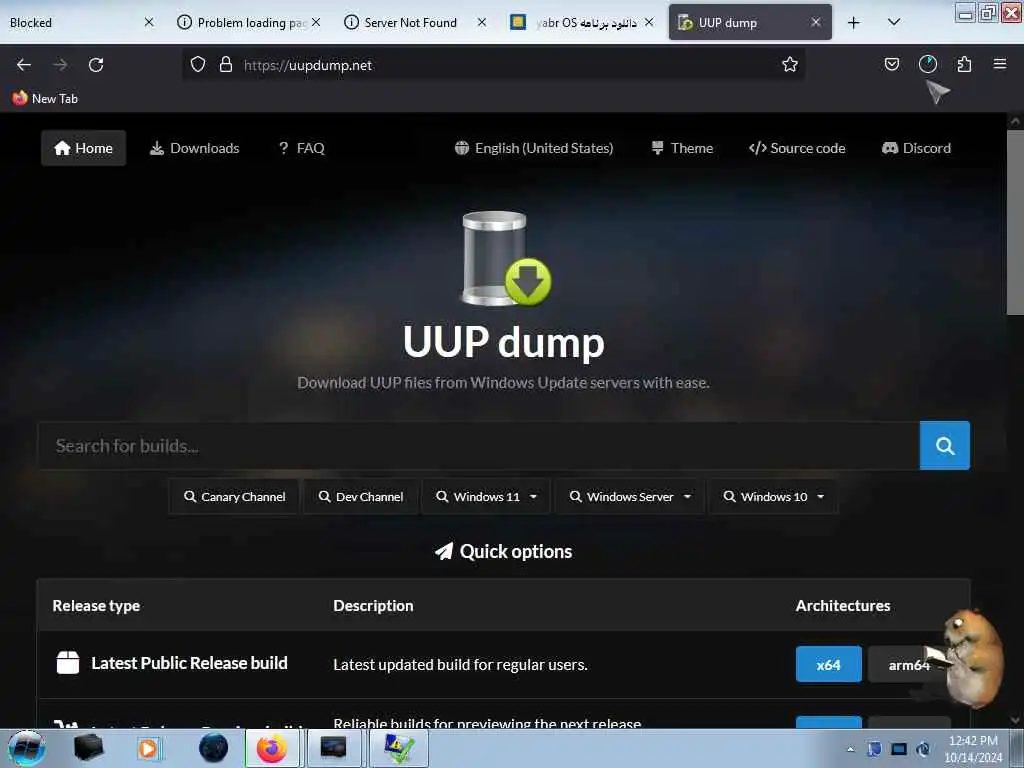This screenshot has width=1024, height=768.
Task: Open the volume tray icon
Action: pyautogui.click(x=923, y=749)
